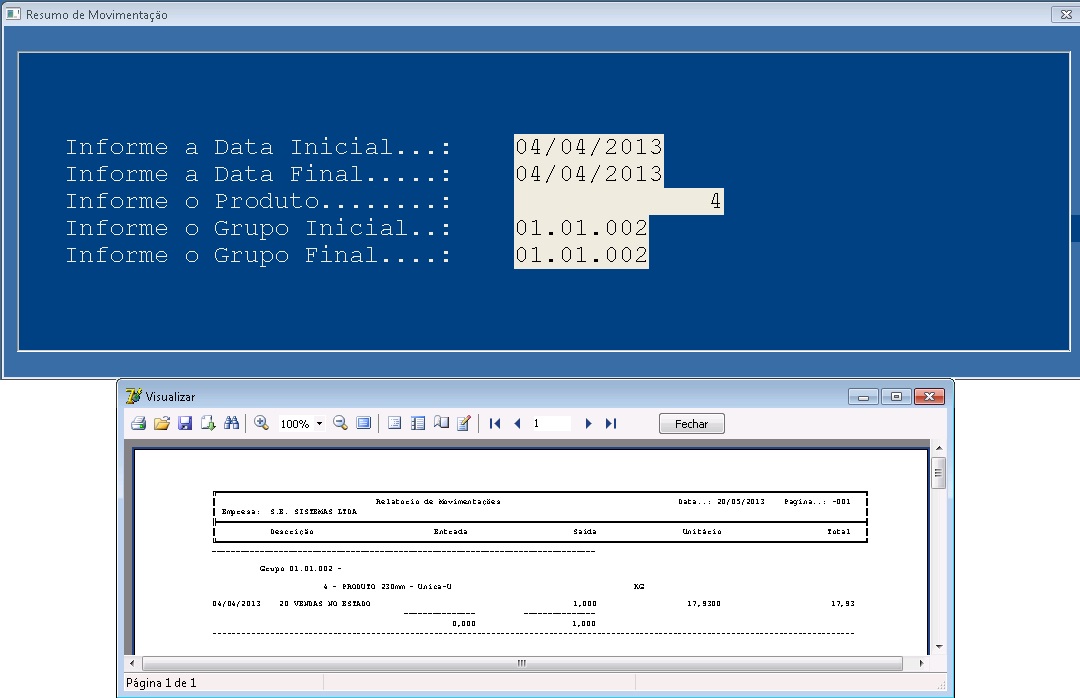
Task: Expand the 100% zoom level dropdown
Action: pos(319,424)
